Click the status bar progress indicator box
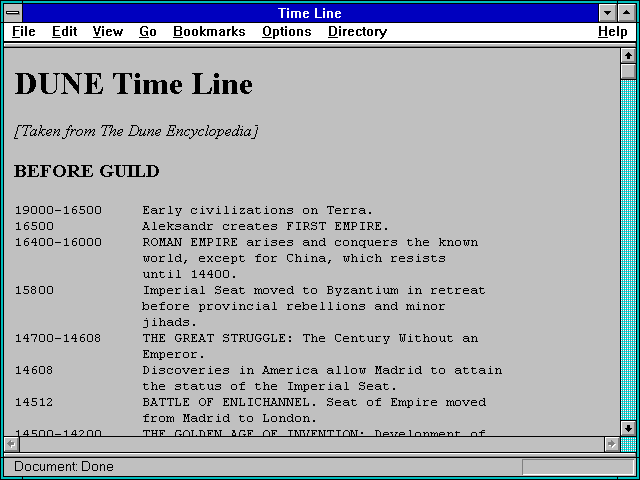Screen dimensions: 640x480 578,467
